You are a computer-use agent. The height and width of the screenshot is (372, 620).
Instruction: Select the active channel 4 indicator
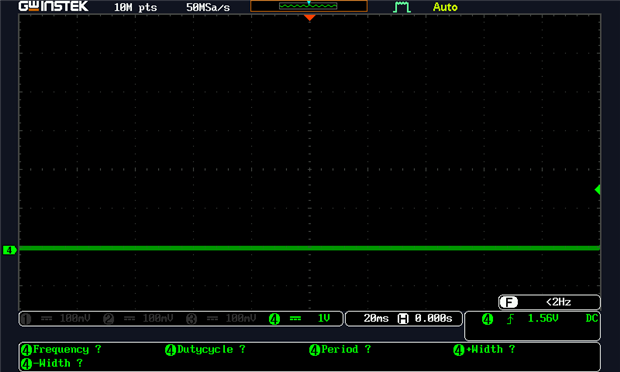point(274,319)
